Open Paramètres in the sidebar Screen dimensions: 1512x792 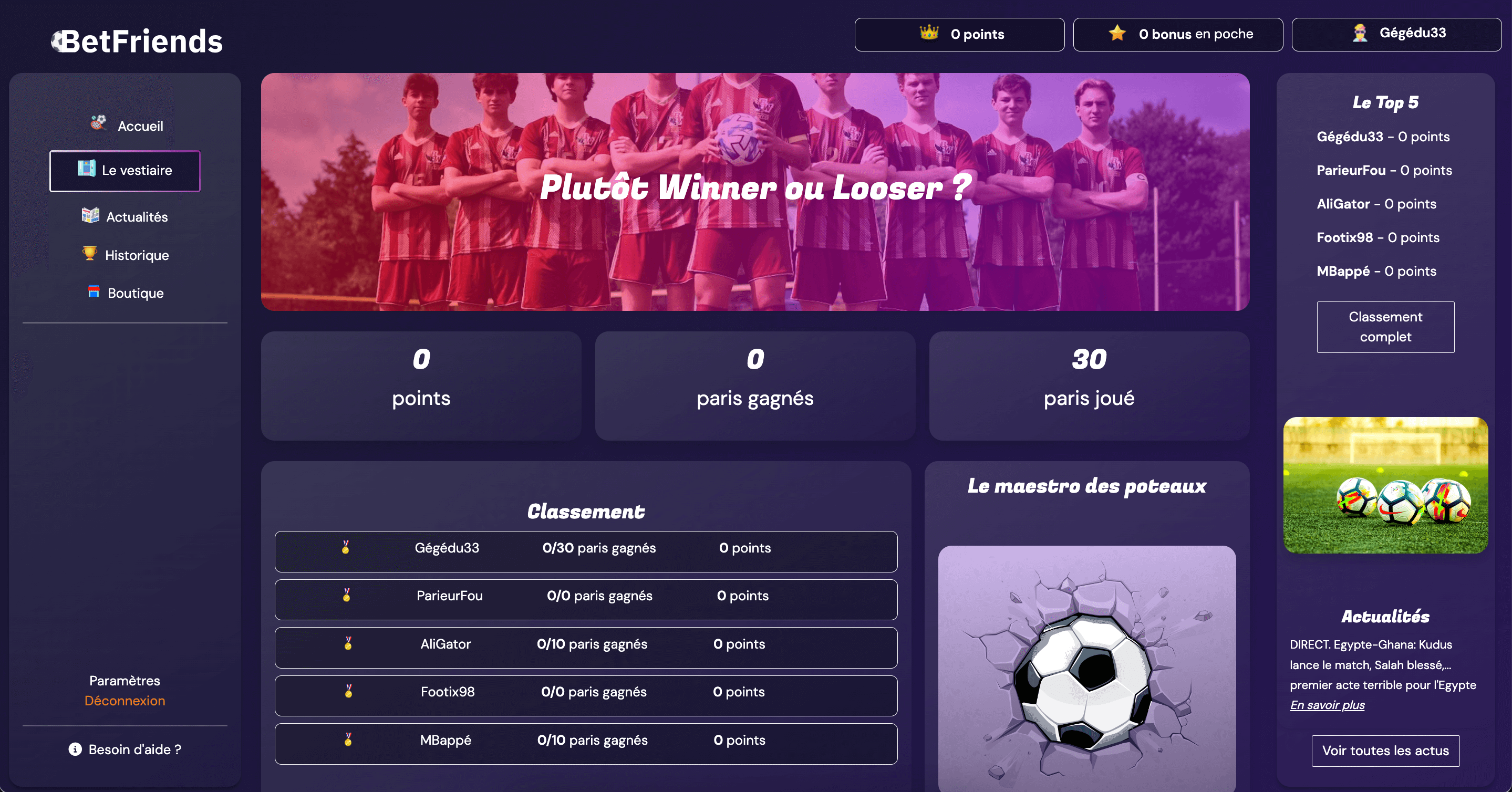tap(125, 681)
